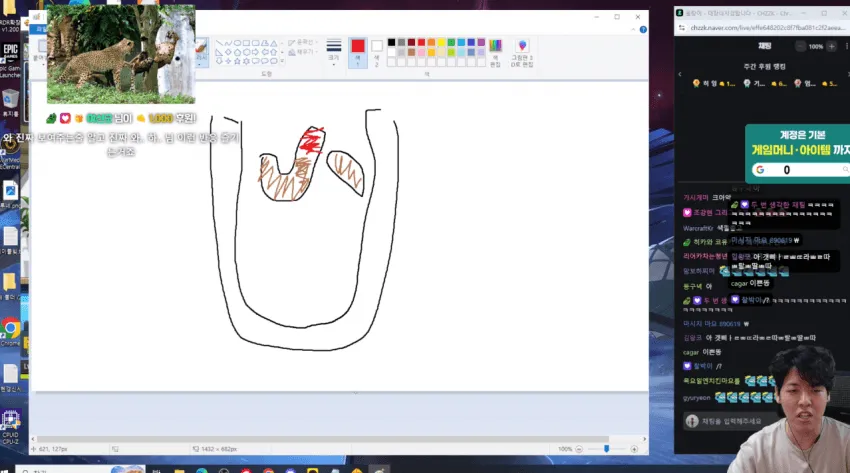Screen dimensions: 850x473
Task: Activate the Color 2 white box
Action: (377, 53)
